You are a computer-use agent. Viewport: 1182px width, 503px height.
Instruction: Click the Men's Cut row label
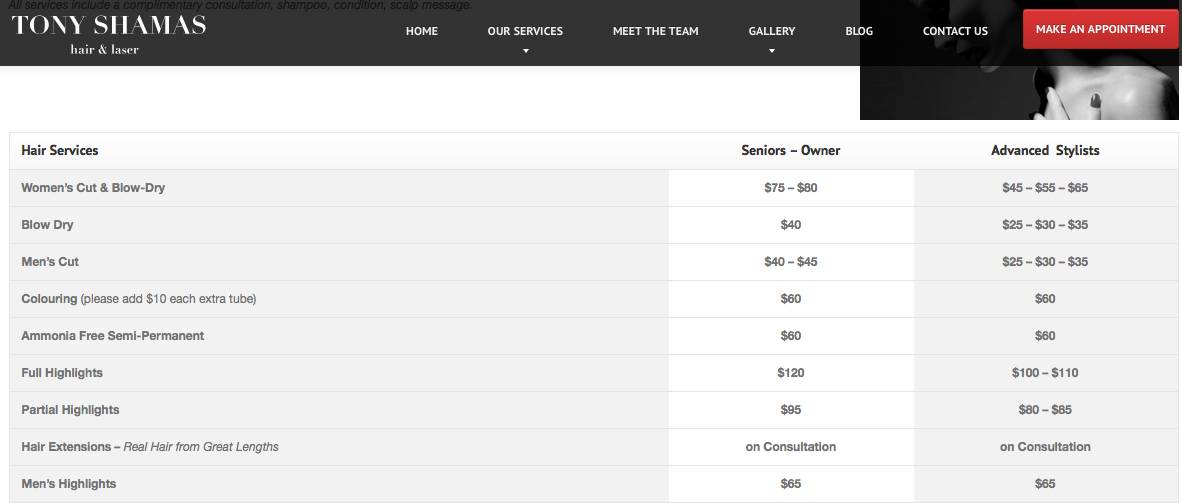coord(50,262)
